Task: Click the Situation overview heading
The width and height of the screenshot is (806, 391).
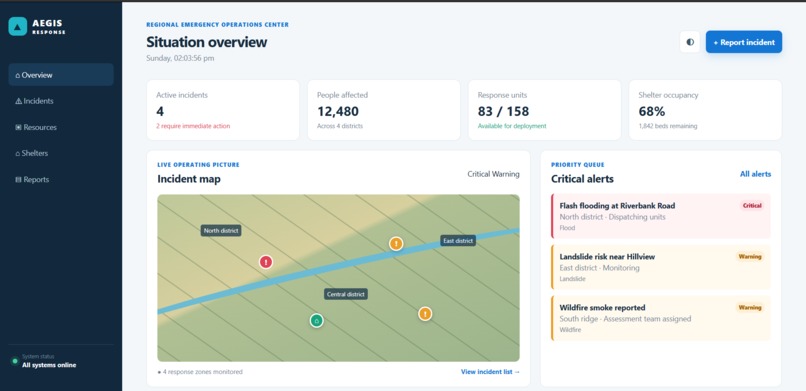Action: [207, 42]
